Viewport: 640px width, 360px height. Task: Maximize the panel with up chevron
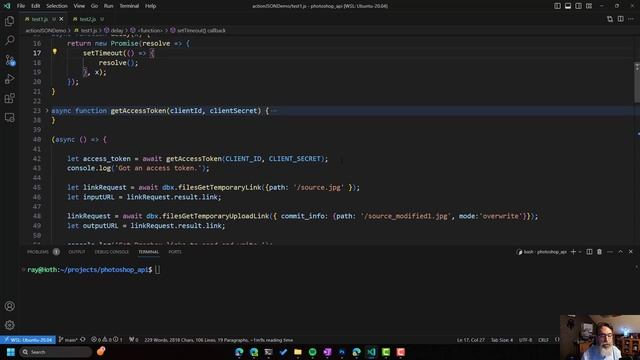620,252
